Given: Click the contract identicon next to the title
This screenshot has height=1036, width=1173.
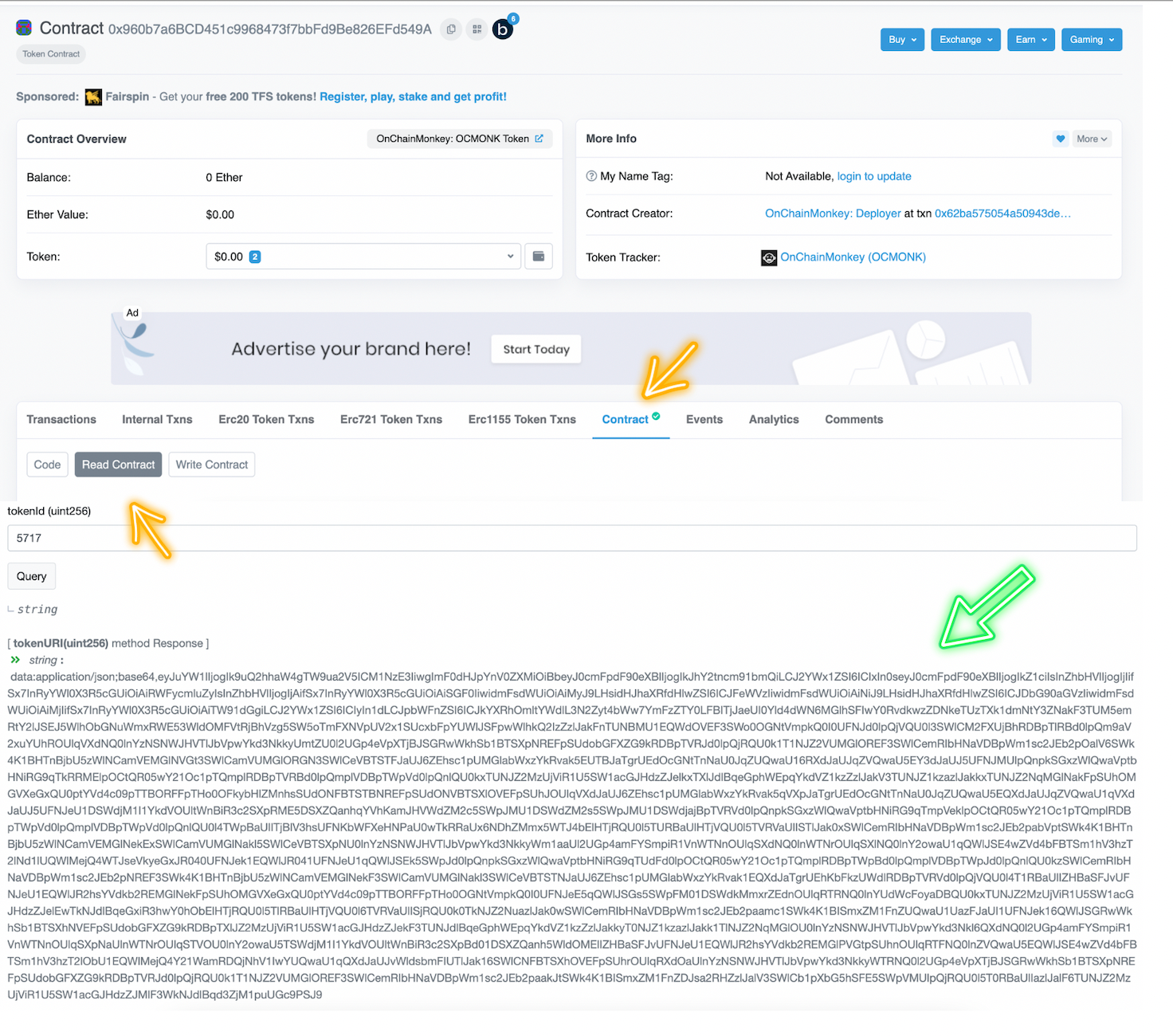Looking at the screenshot, I should (x=24, y=28).
